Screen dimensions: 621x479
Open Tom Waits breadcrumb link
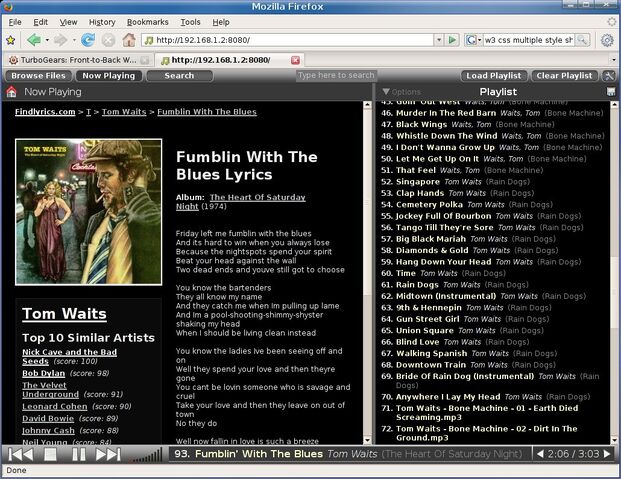[x=124, y=112]
